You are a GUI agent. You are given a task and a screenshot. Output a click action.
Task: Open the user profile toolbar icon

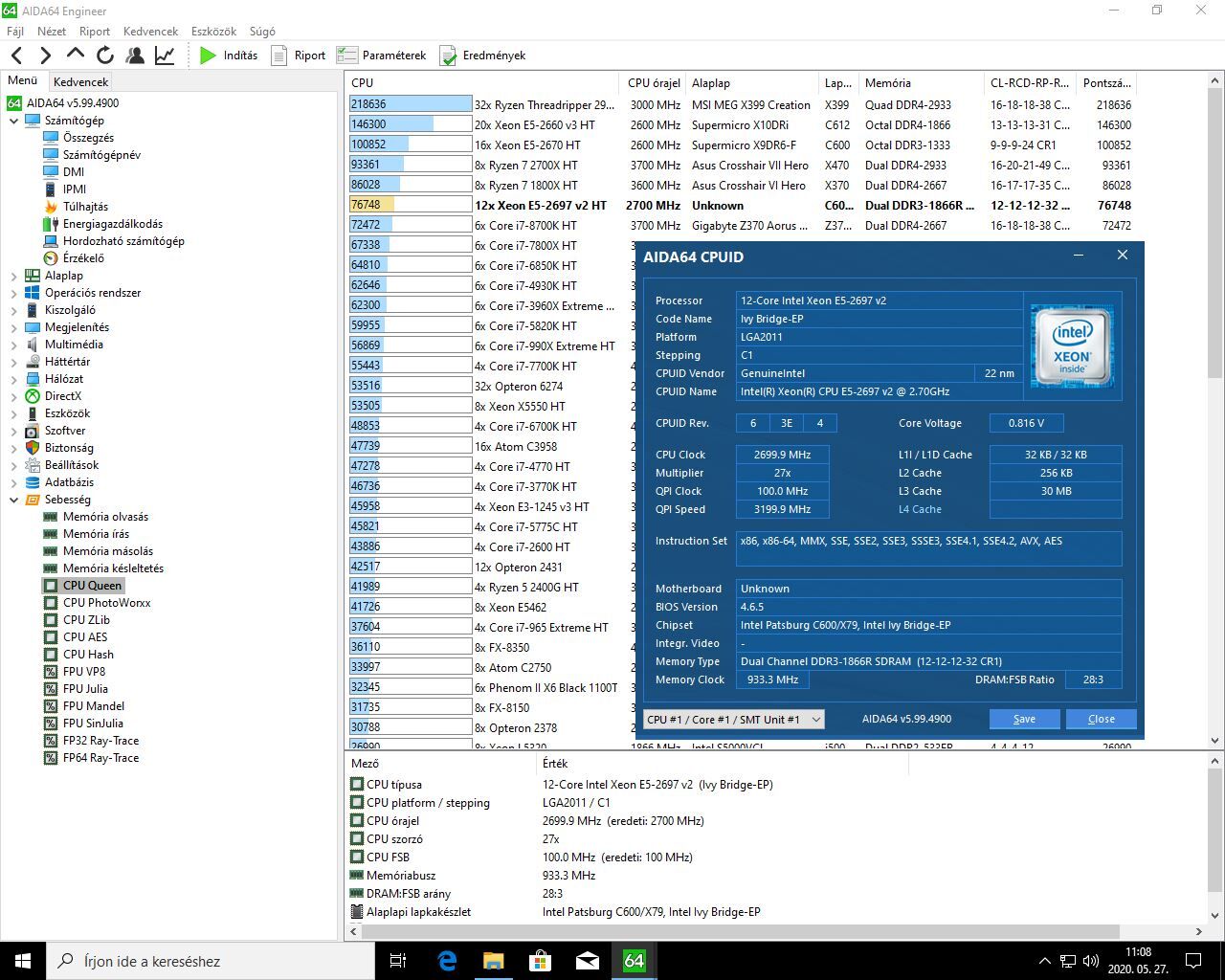point(135,56)
